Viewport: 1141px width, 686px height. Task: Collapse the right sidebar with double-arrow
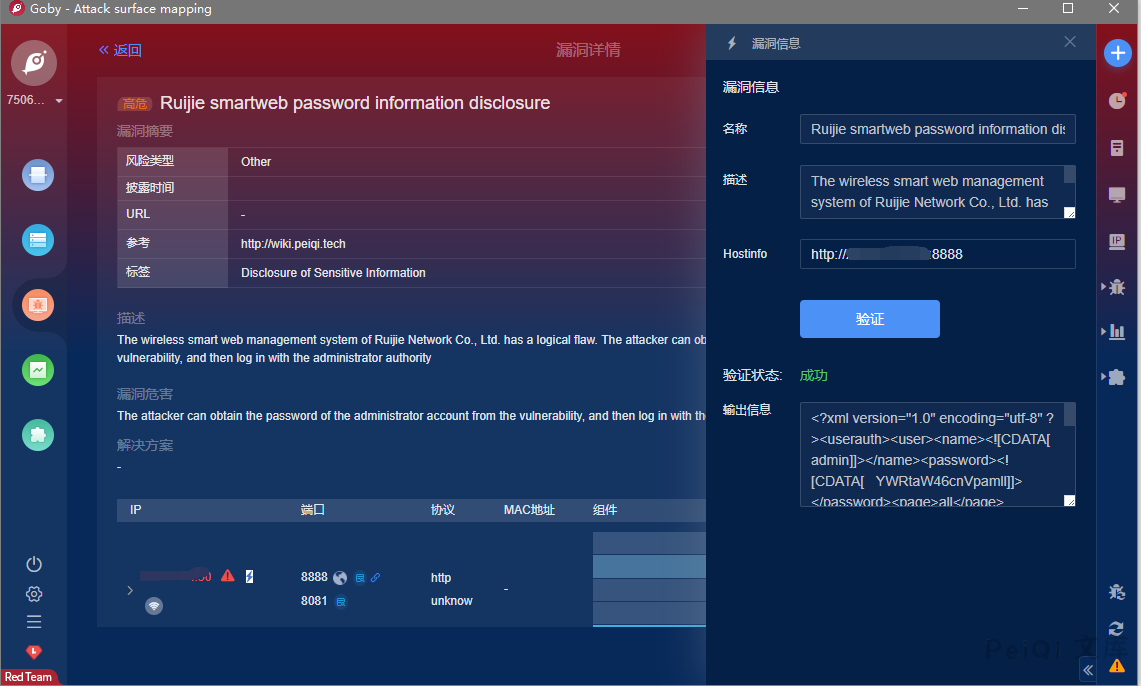[x=1088, y=670]
